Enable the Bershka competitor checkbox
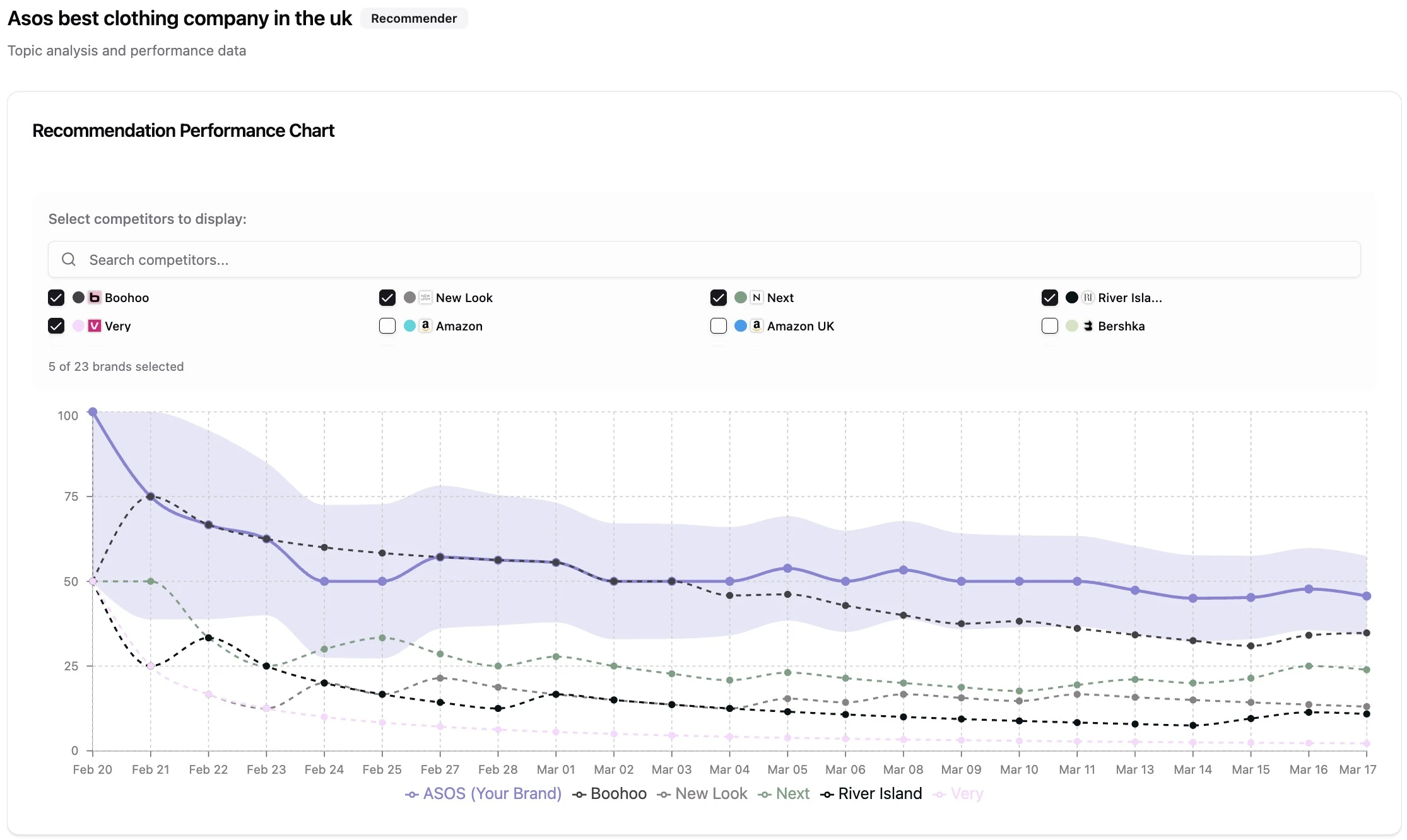1407x840 pixels. 1050,326
